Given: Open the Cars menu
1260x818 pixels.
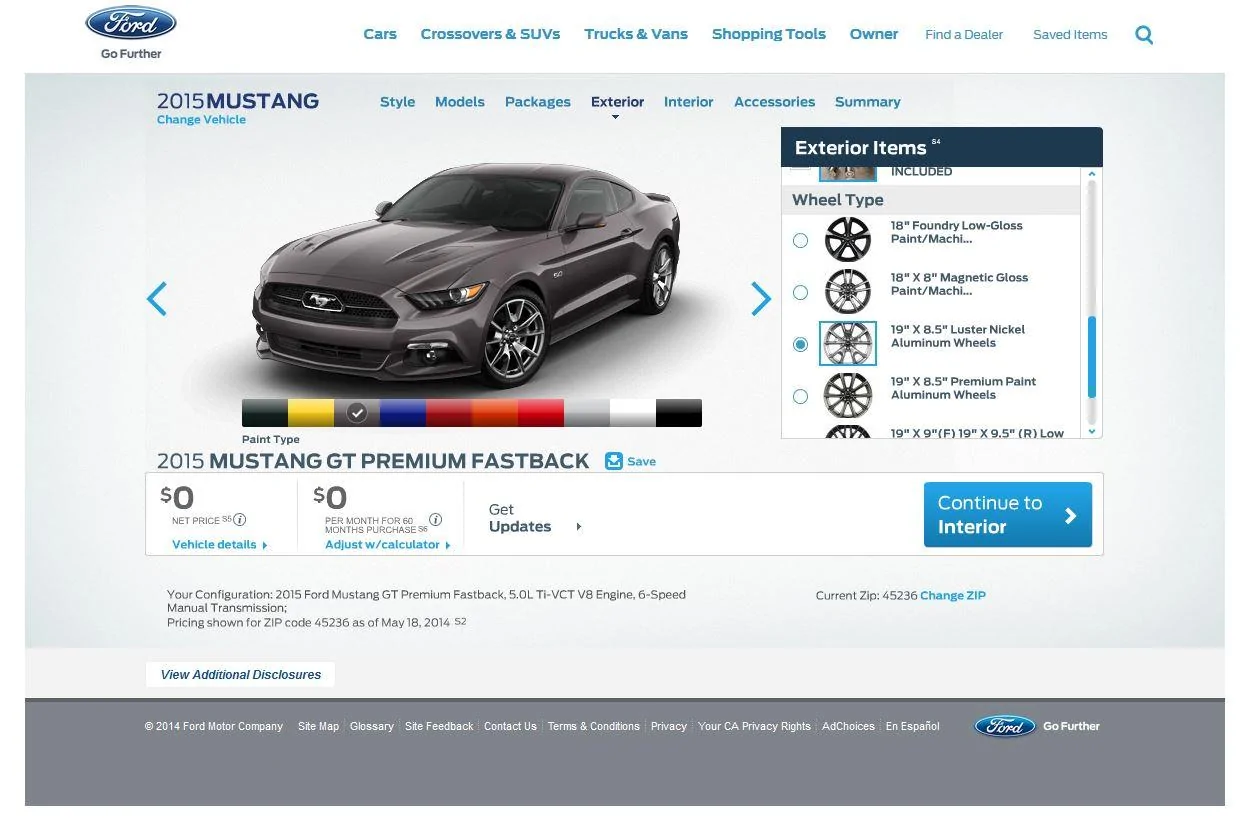Looking at the screenshot, I should click(380, 34).
